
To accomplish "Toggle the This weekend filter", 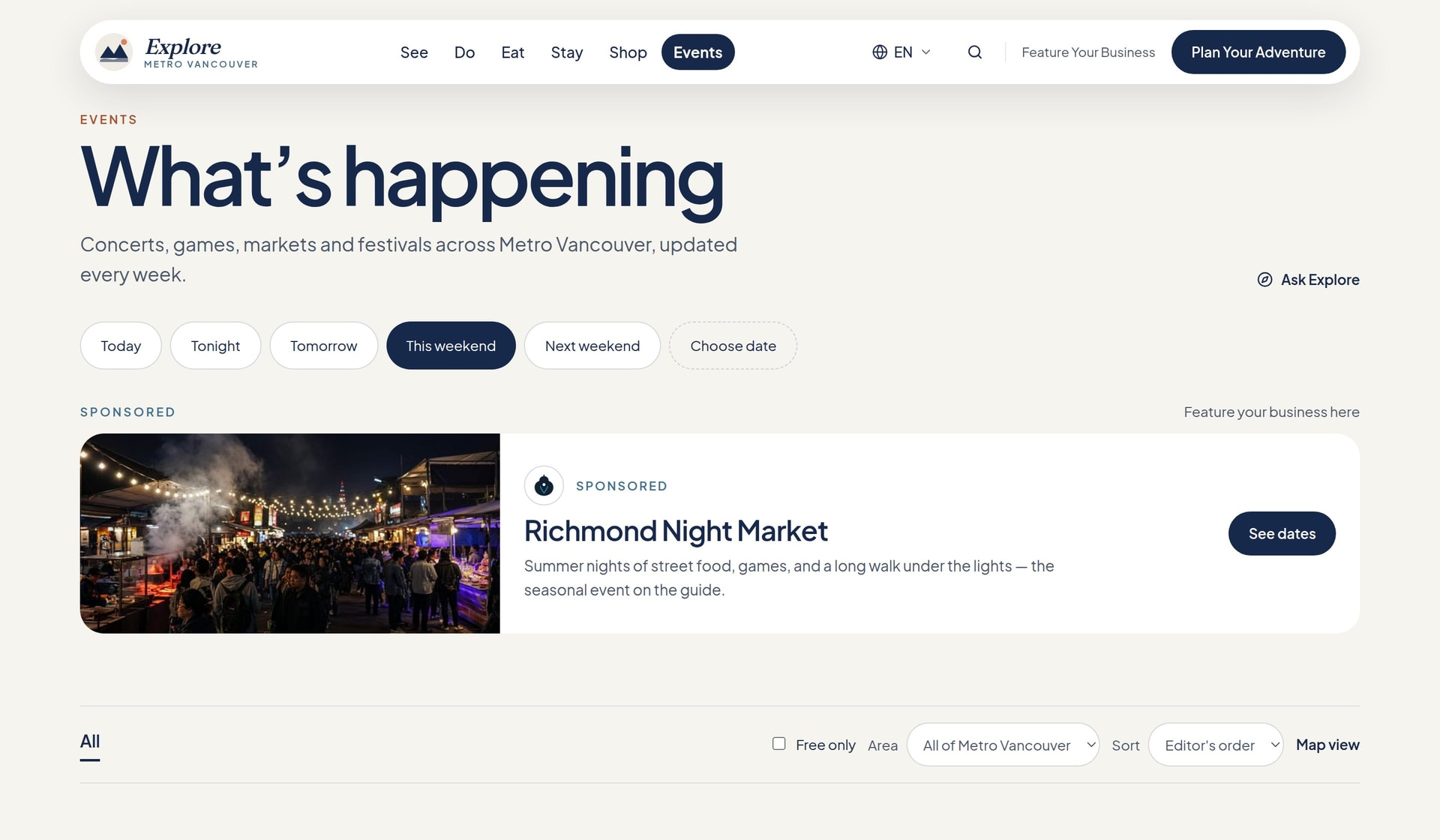I will 451,346.
